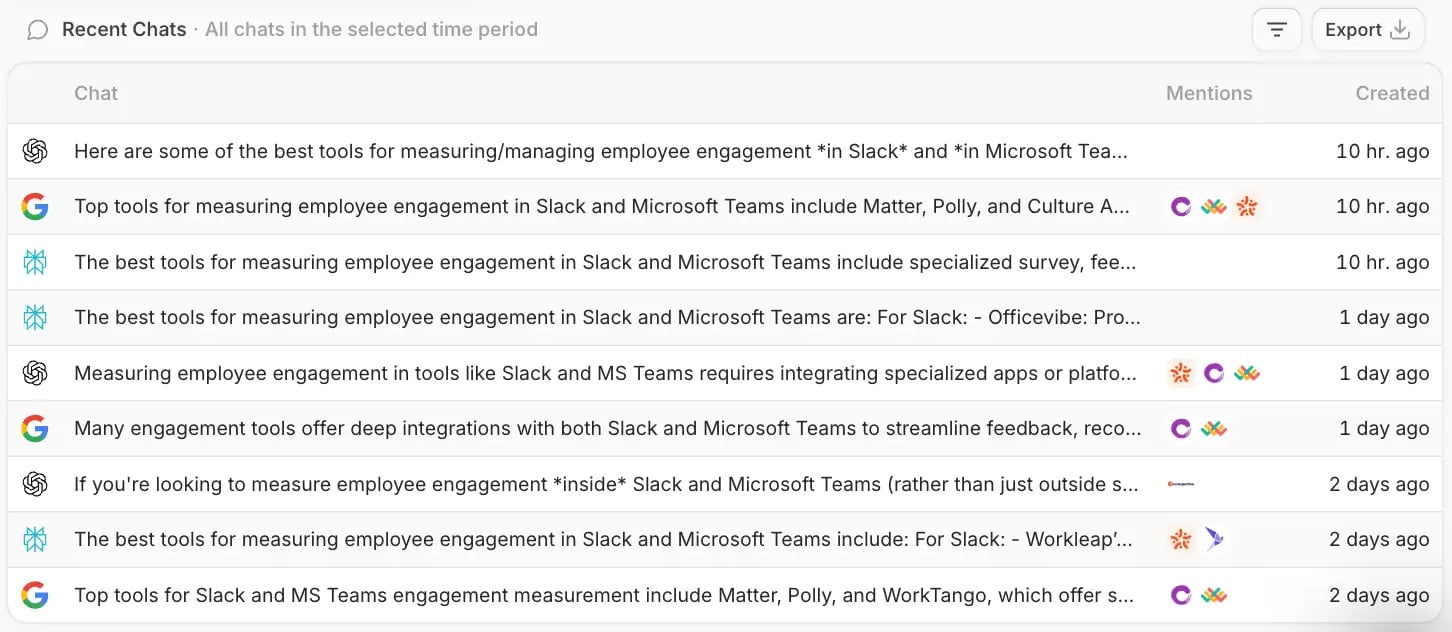Click the Chat column header
This screenshot has height=632, width=1452.
96,93
